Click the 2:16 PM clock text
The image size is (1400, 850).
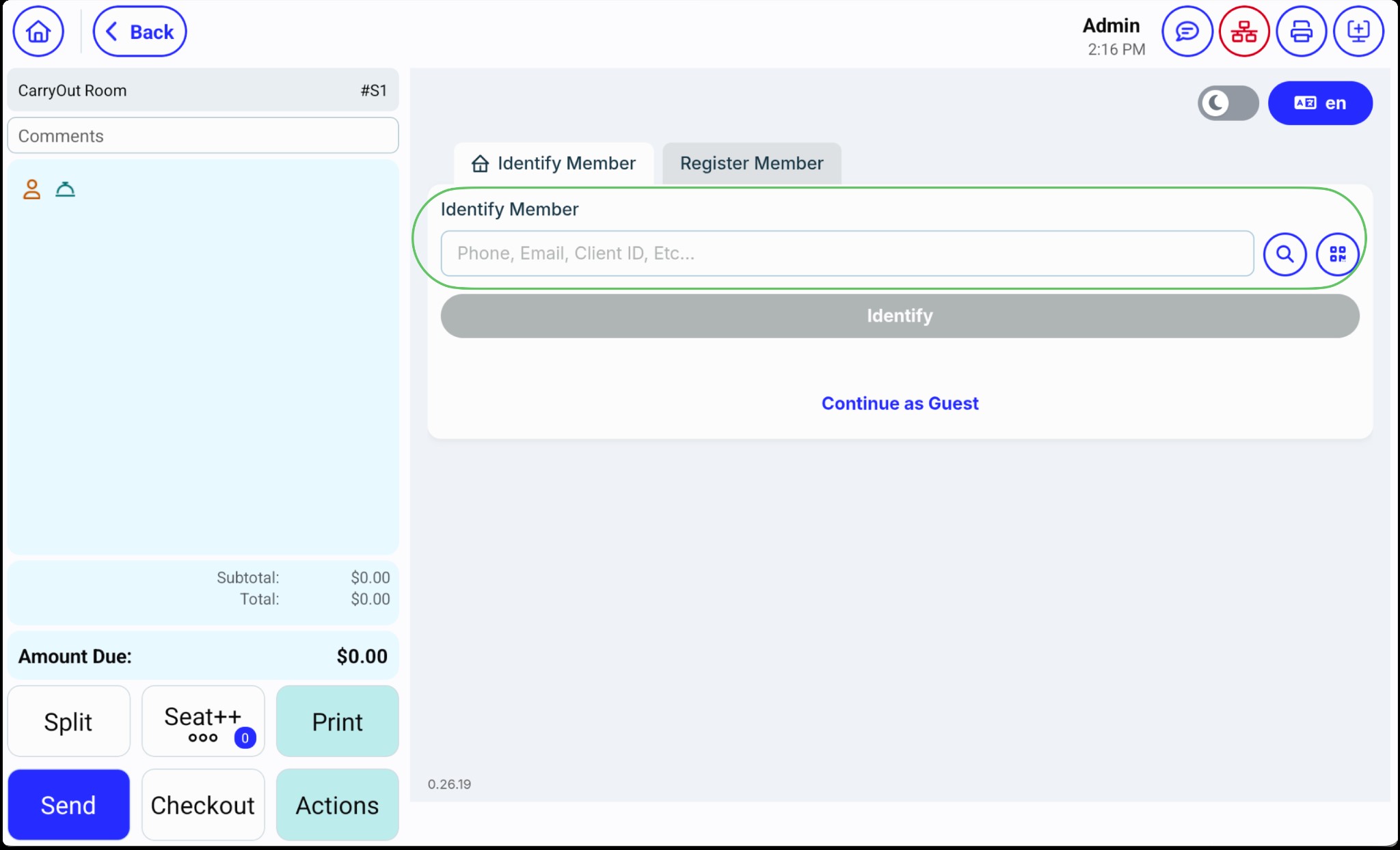pos(1116,49)
